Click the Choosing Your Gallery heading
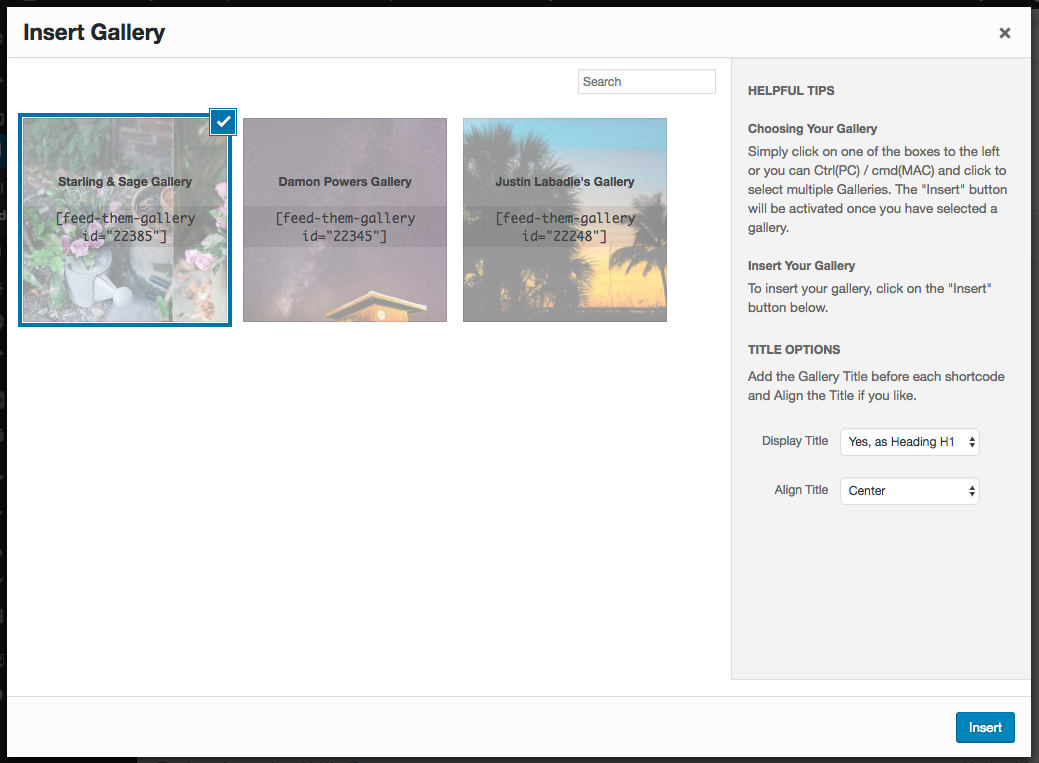 (x=812, y=129)
